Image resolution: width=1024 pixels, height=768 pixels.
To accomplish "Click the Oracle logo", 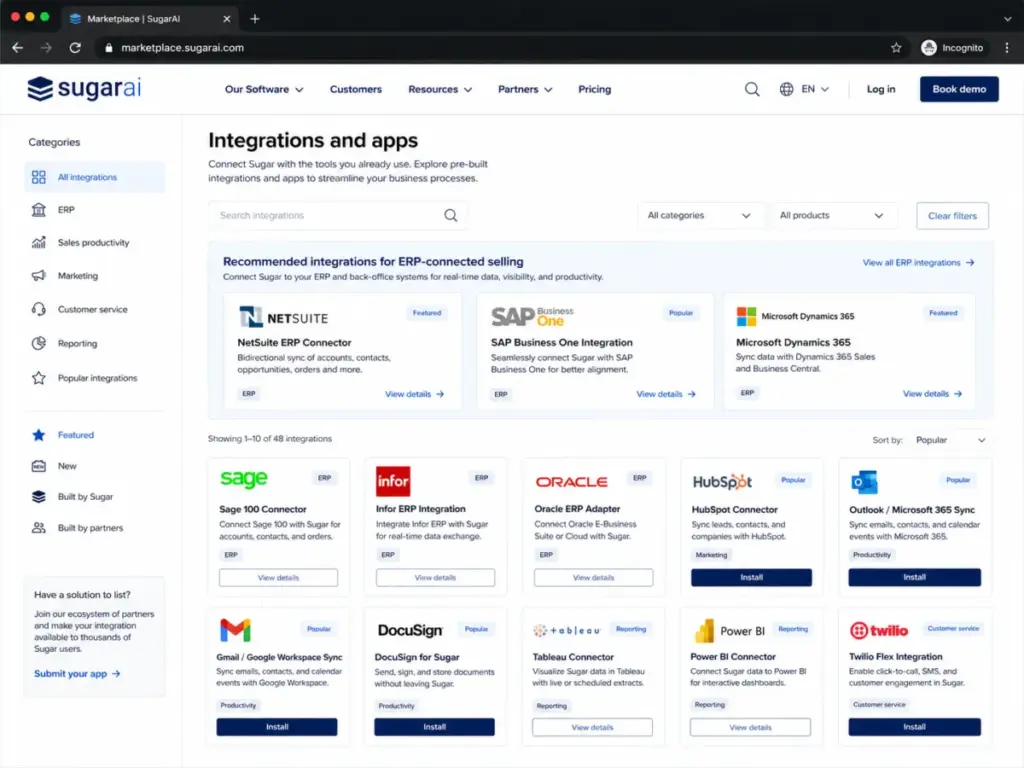I will click(x=571, y=482).
